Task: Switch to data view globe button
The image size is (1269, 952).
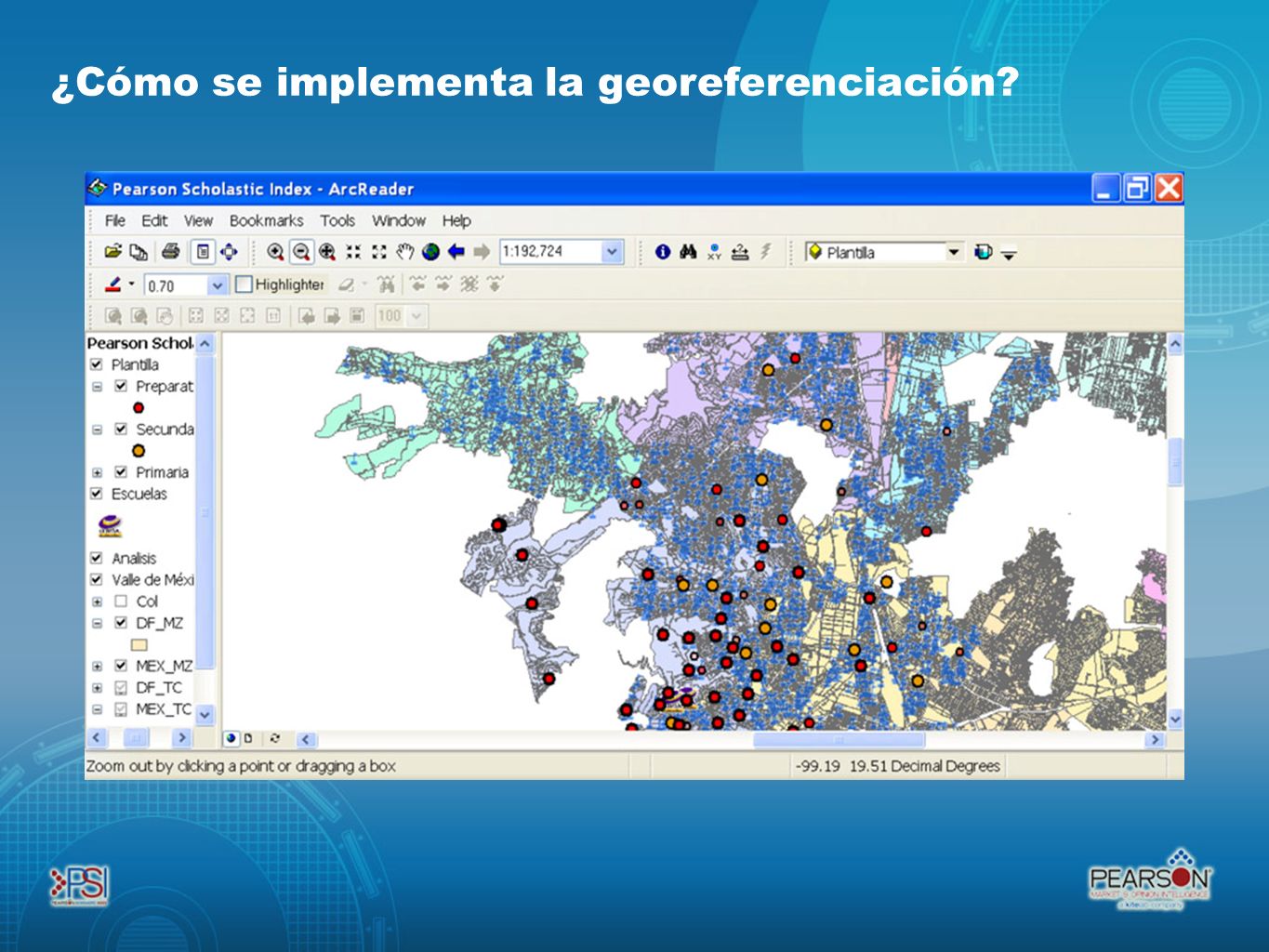Action: coord(231,738)
